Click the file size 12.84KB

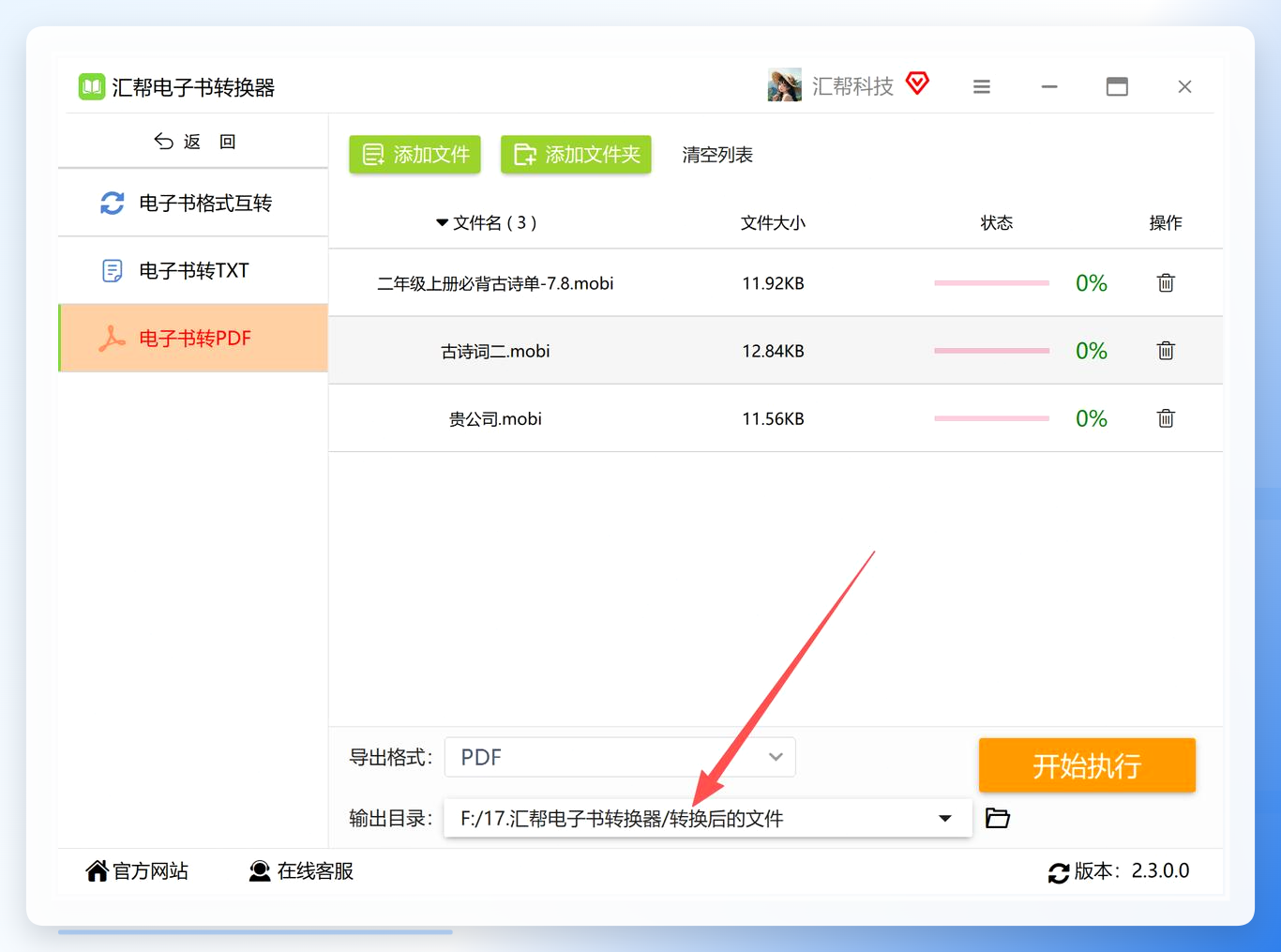pyautogui.click(x=773, y=351)
